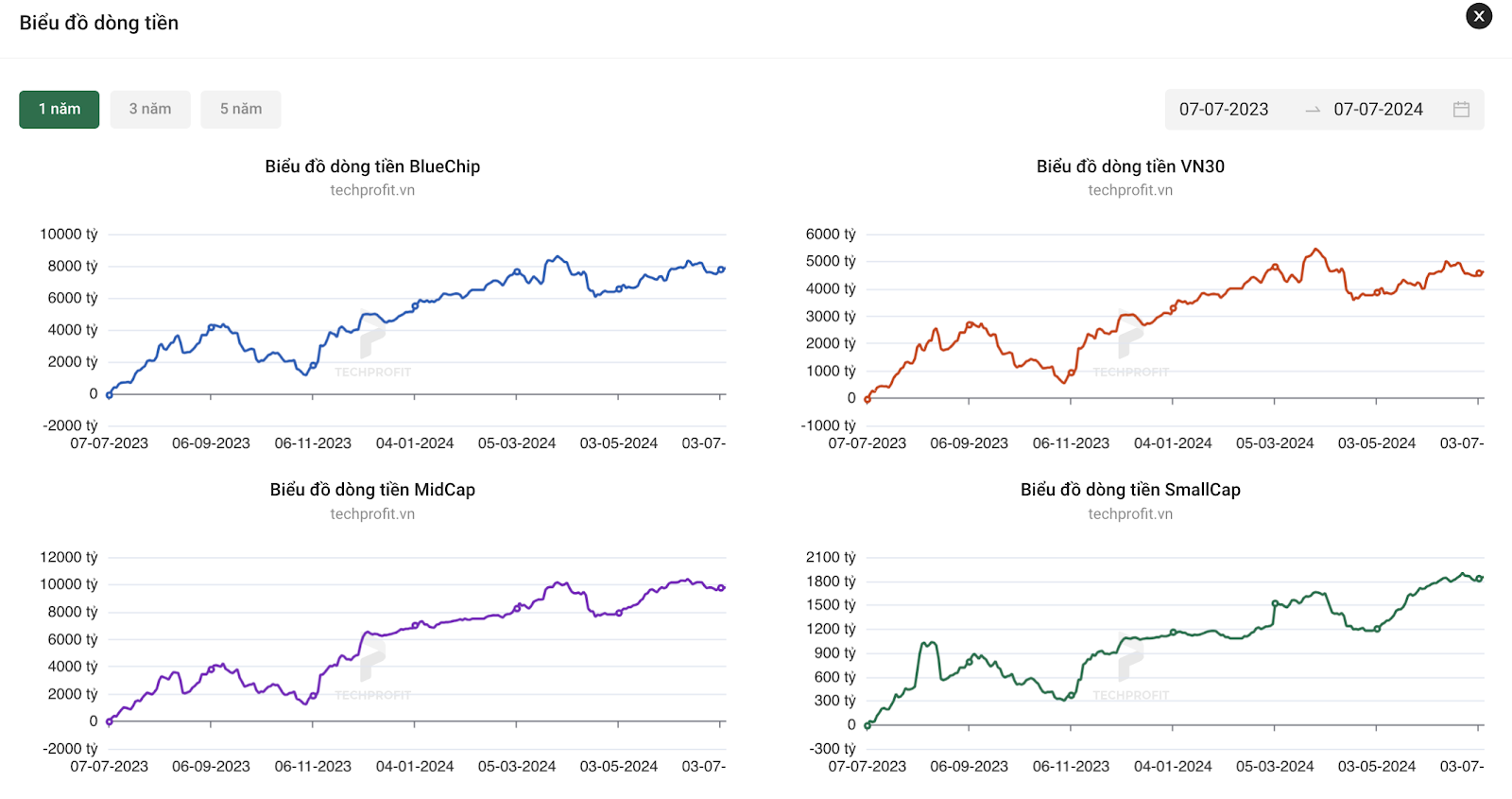Screen dimensions: 1512x799
Task: Open the calendar date picker icon
Action: point(1461,110)
